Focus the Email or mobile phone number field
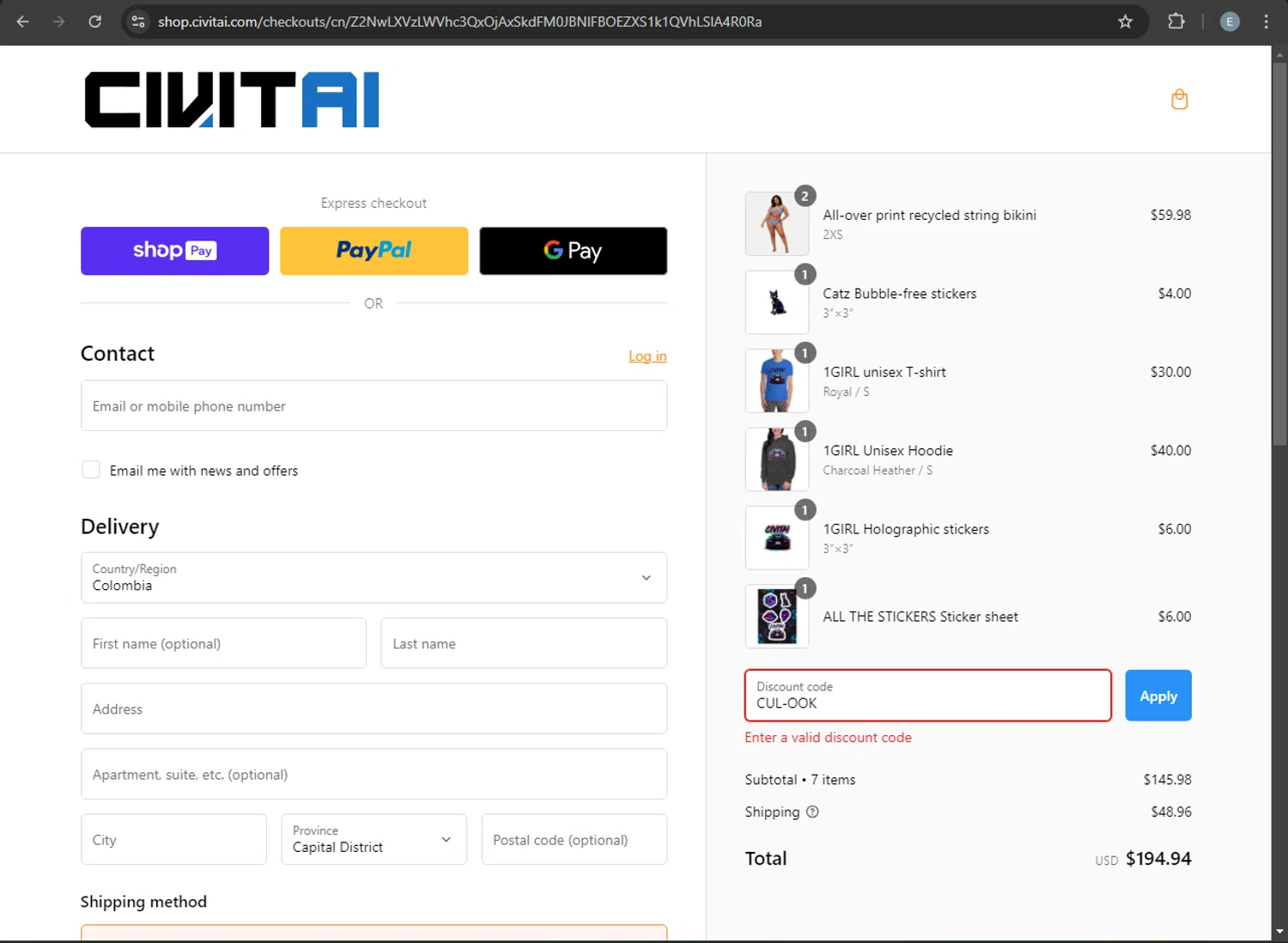 click(x=374, y=405)
